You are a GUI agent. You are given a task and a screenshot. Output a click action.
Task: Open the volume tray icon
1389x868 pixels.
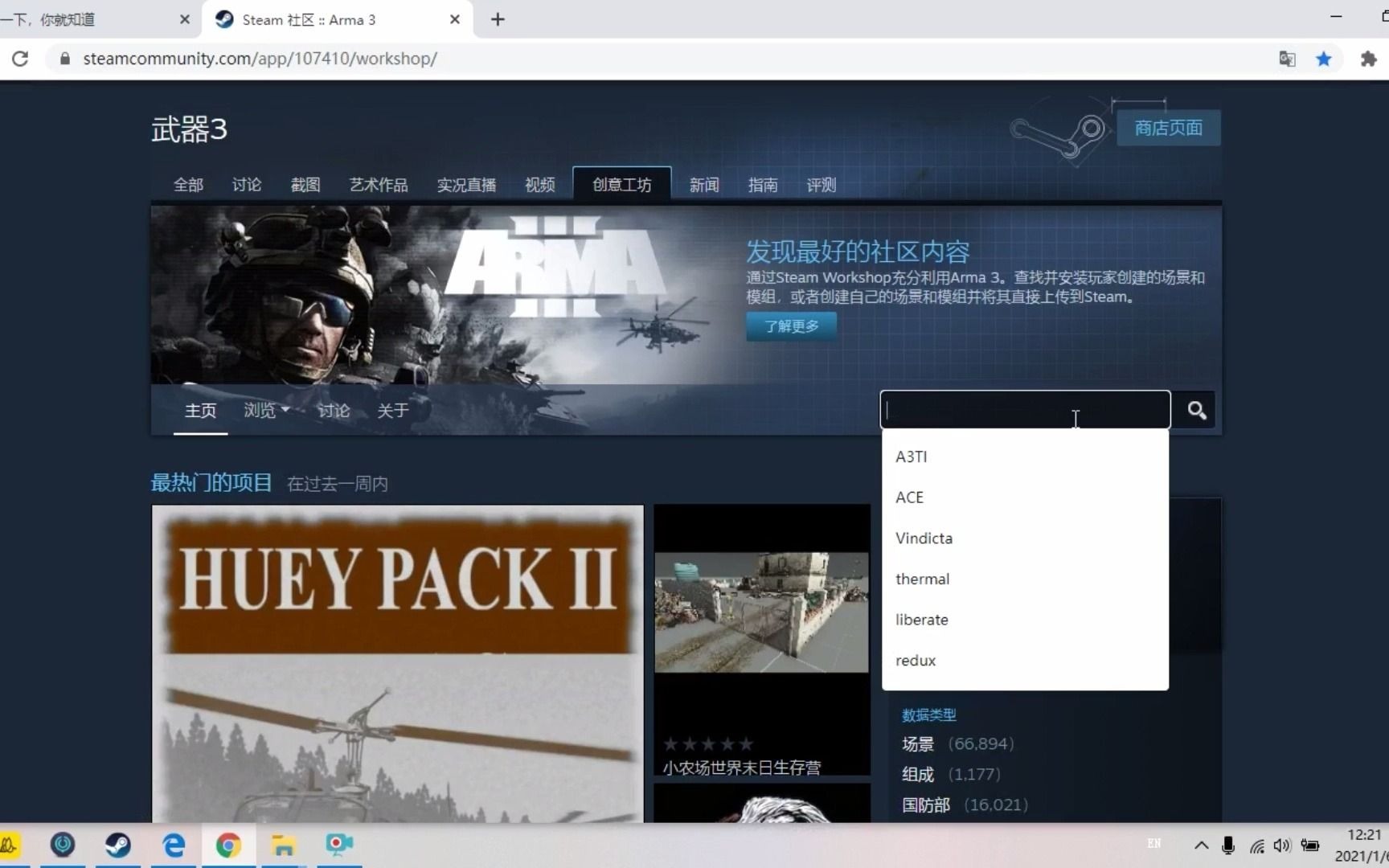point(1282,845)
